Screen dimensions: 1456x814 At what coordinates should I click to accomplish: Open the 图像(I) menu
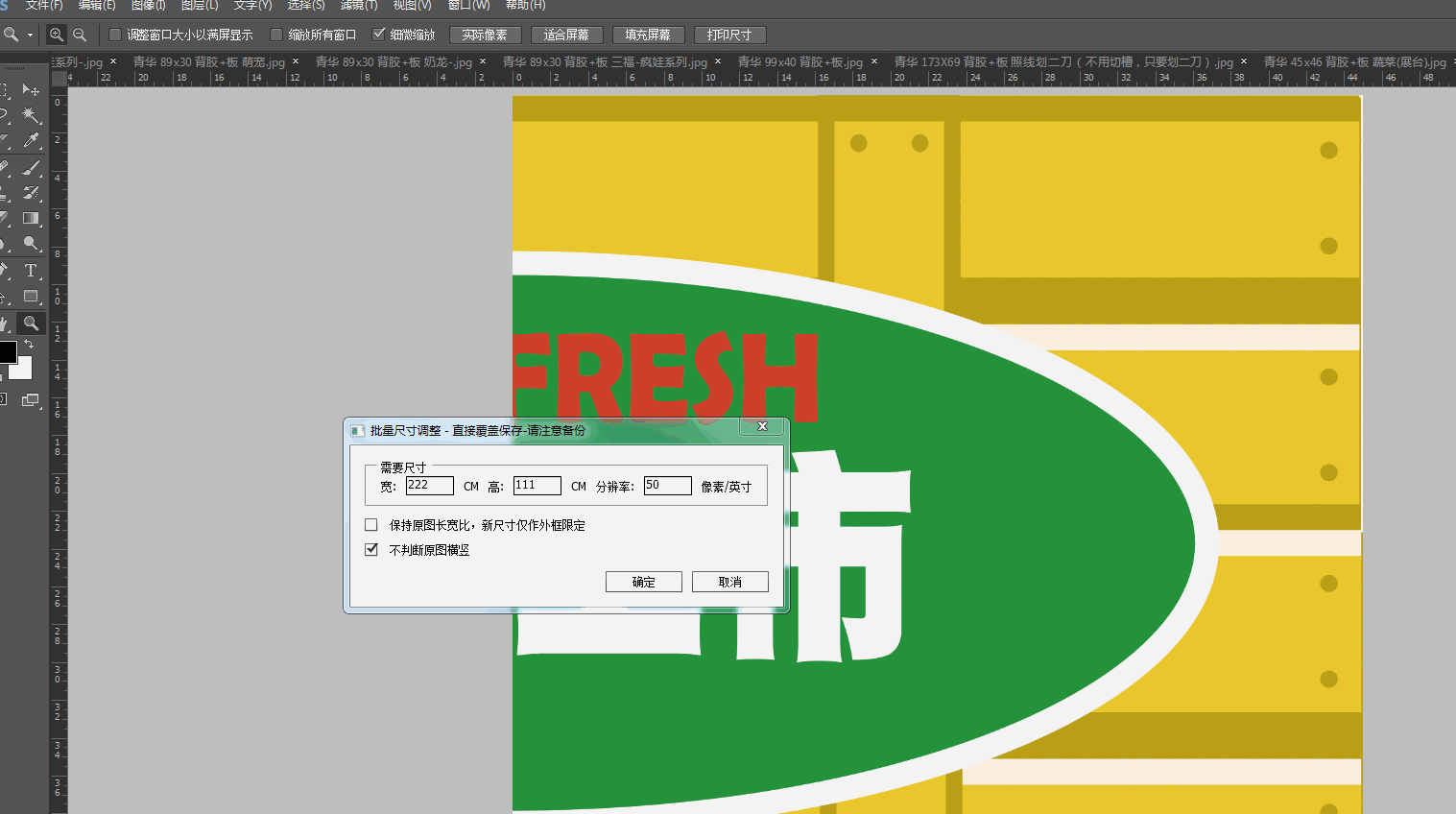(x=149, y=5)
